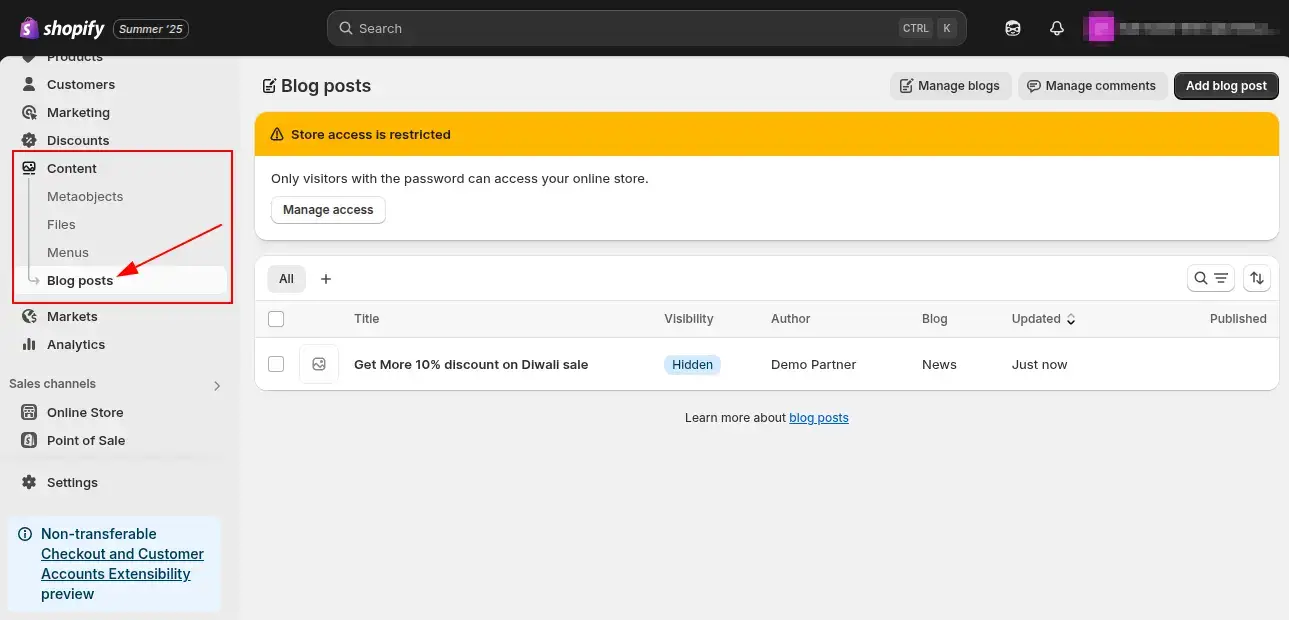Click the Add blog post button
Screen dimensions: 1289x620
click(1226, 86)
